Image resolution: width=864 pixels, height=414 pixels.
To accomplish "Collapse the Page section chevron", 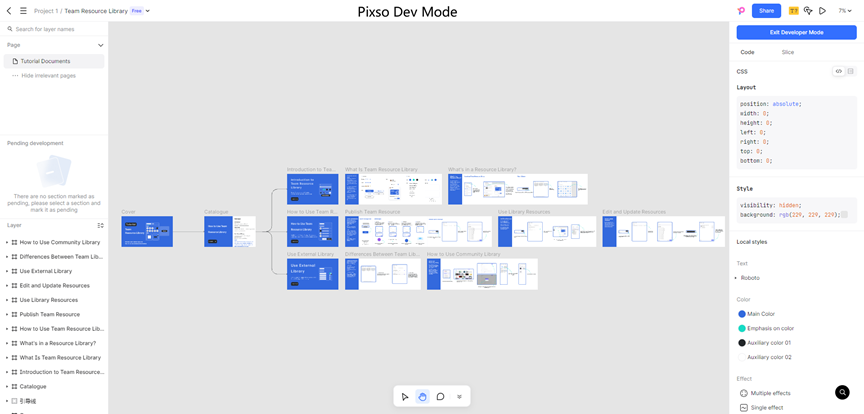I will 101,45.
